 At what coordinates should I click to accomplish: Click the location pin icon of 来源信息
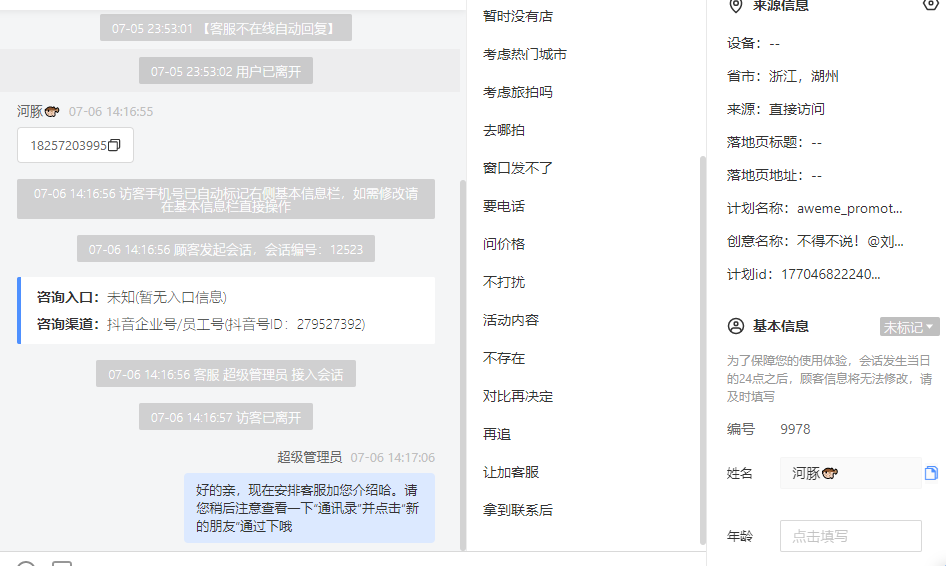tap(735, 6)
